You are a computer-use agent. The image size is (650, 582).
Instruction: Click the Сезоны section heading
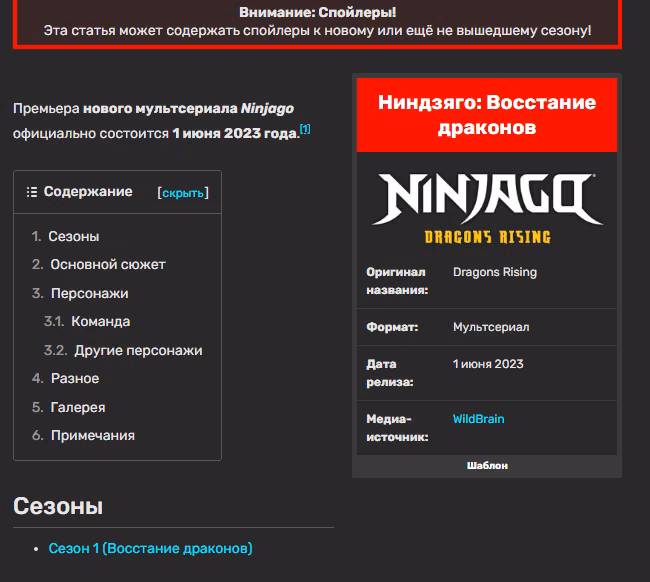(x=58, y=506)
